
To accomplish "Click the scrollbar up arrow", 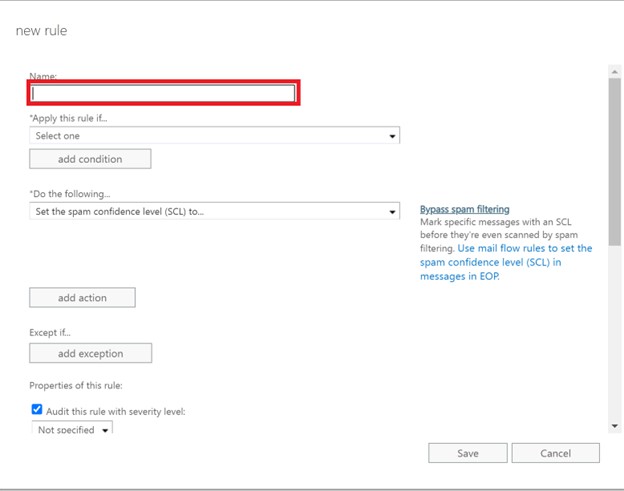I will [x=614, y=72].
